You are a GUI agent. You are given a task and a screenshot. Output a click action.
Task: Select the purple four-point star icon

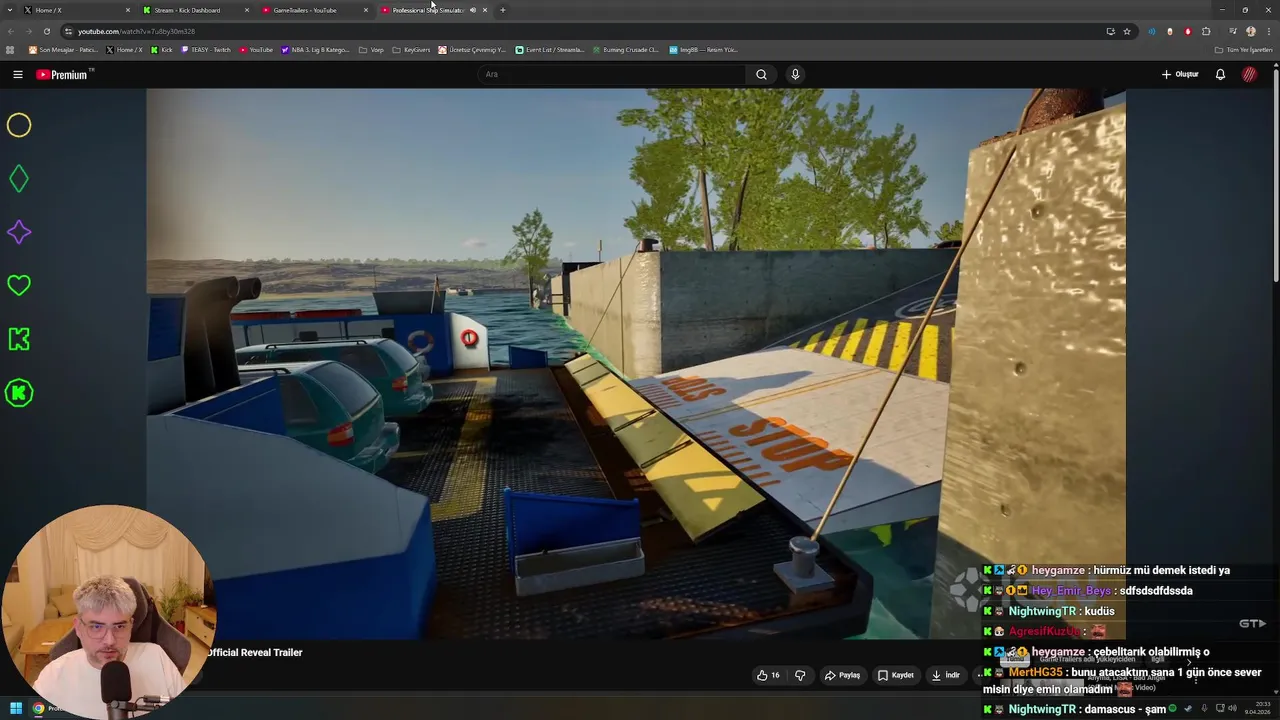(19, 232)
